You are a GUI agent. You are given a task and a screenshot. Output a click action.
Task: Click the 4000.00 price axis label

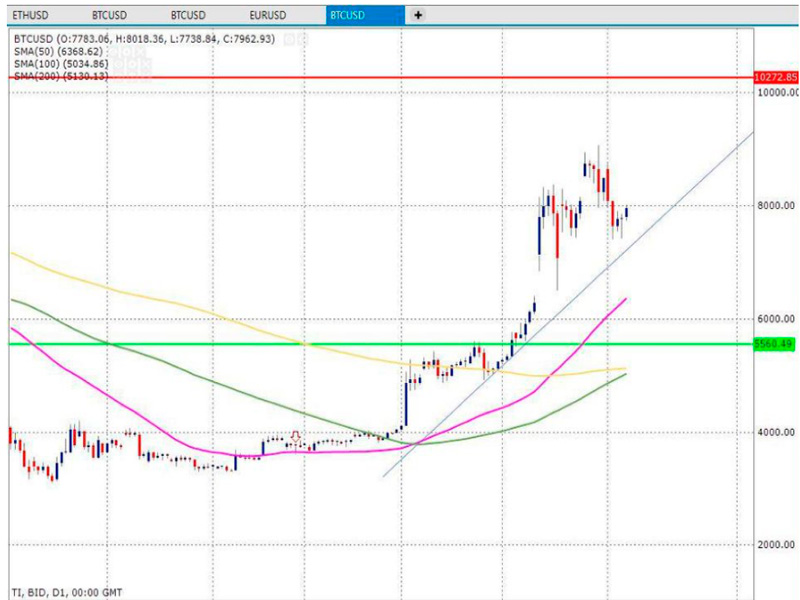click(776, 432)
